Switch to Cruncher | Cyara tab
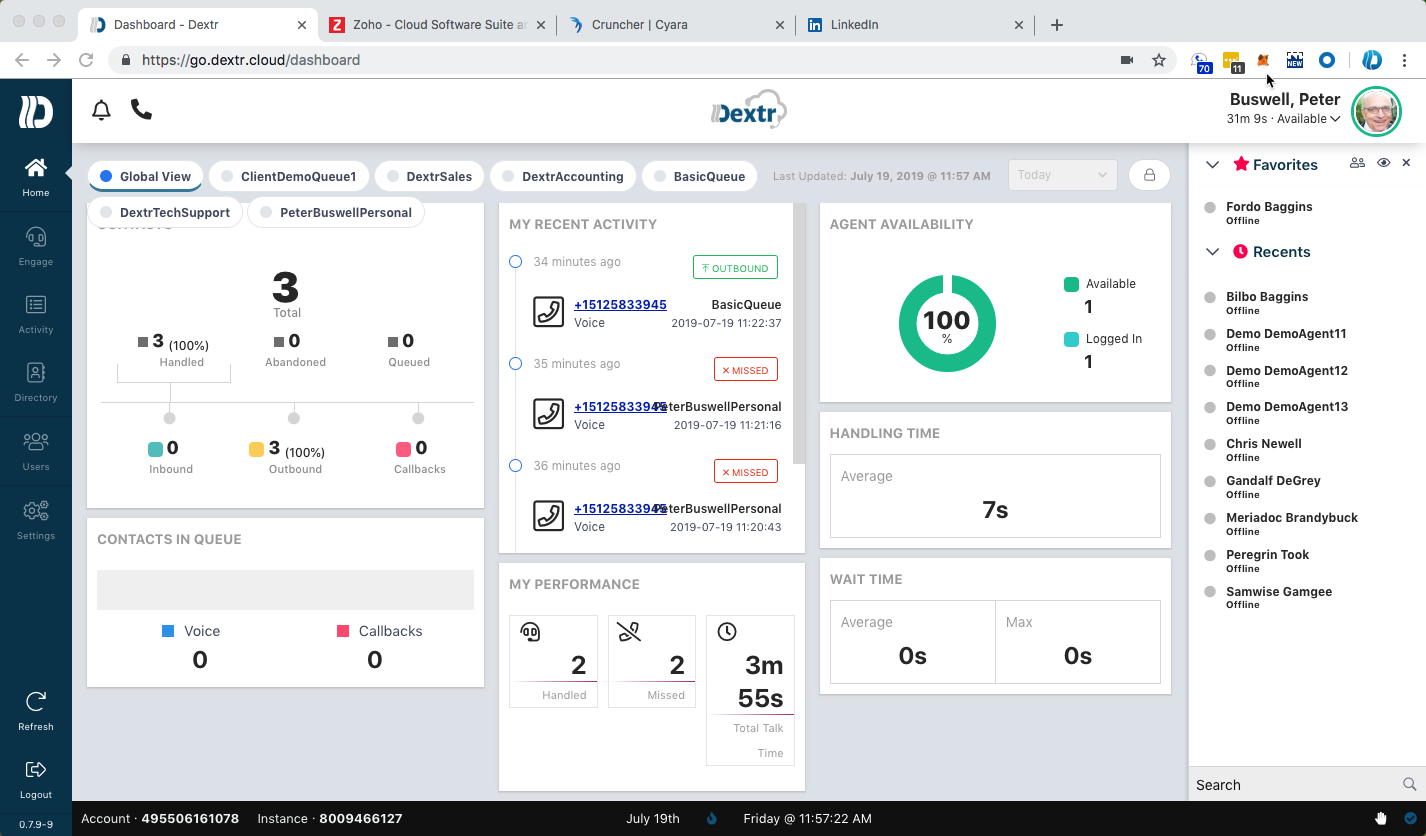1426x836 pixels. click(x=677, y=25)
